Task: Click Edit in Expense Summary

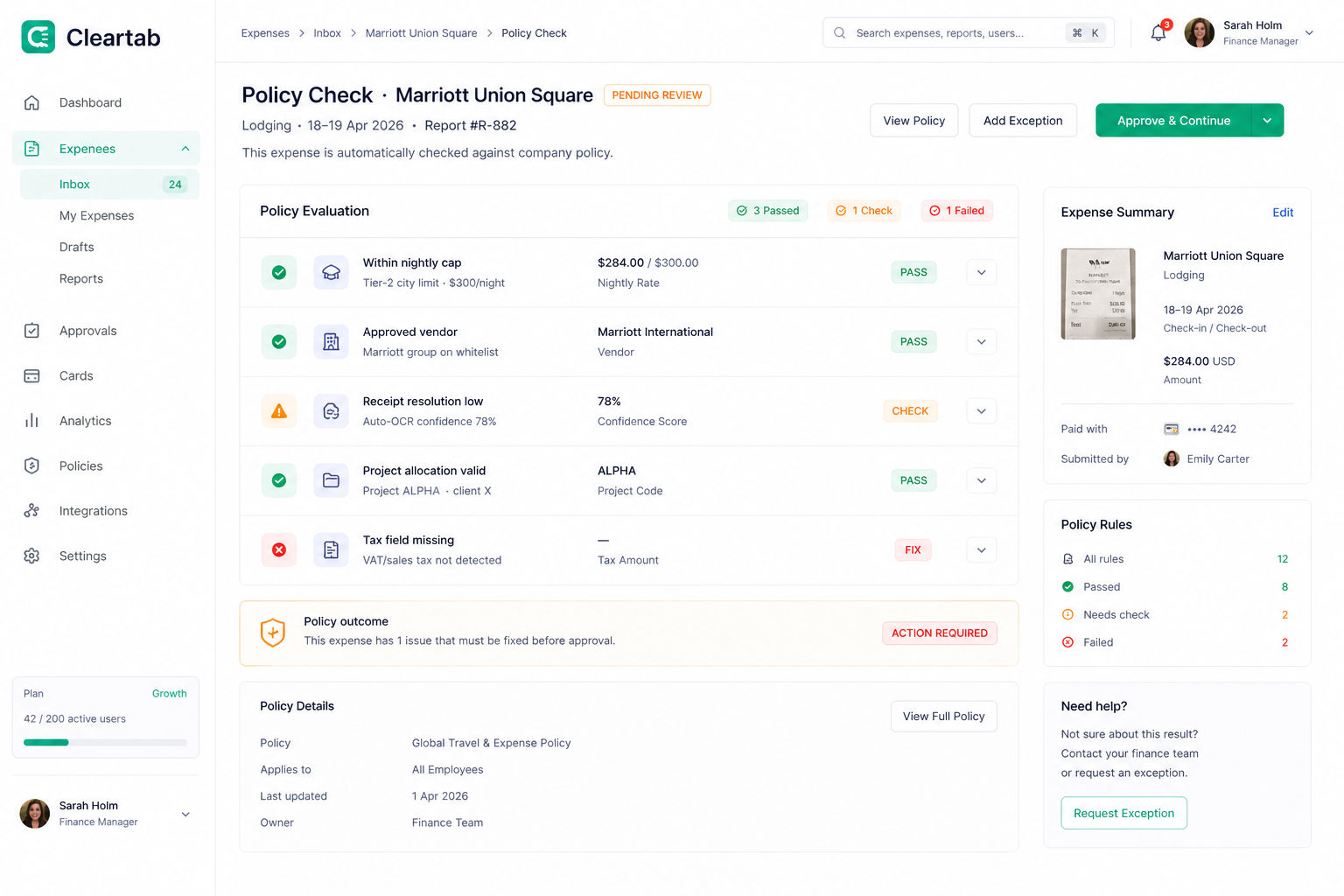Action: coord(1283,213)
